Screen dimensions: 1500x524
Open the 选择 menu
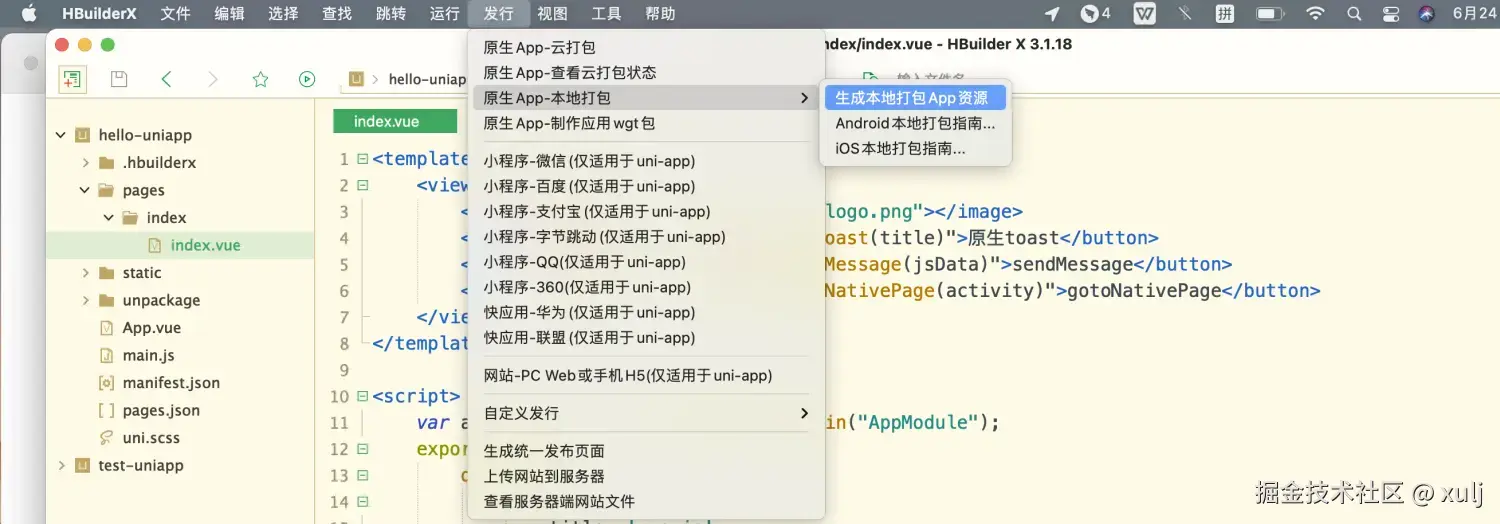tap(283, 13)
